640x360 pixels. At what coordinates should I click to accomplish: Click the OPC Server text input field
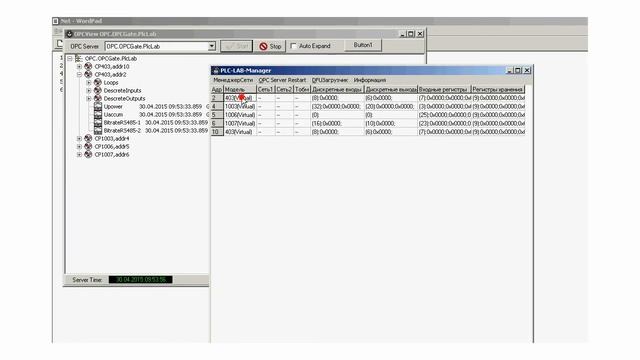point(157,47)
